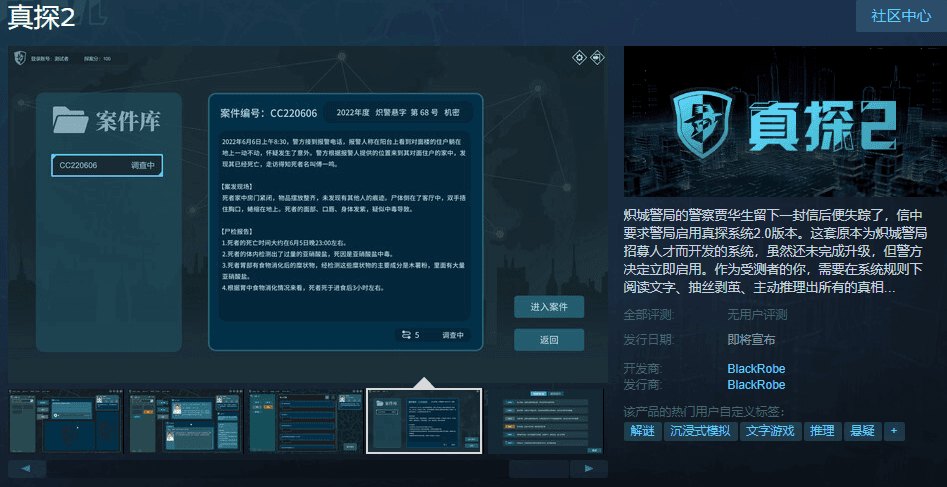The height and width of the screenshot is (487, 947).
Task: Click the swap arrows icon beside 5
Action: tap(406, 335)
